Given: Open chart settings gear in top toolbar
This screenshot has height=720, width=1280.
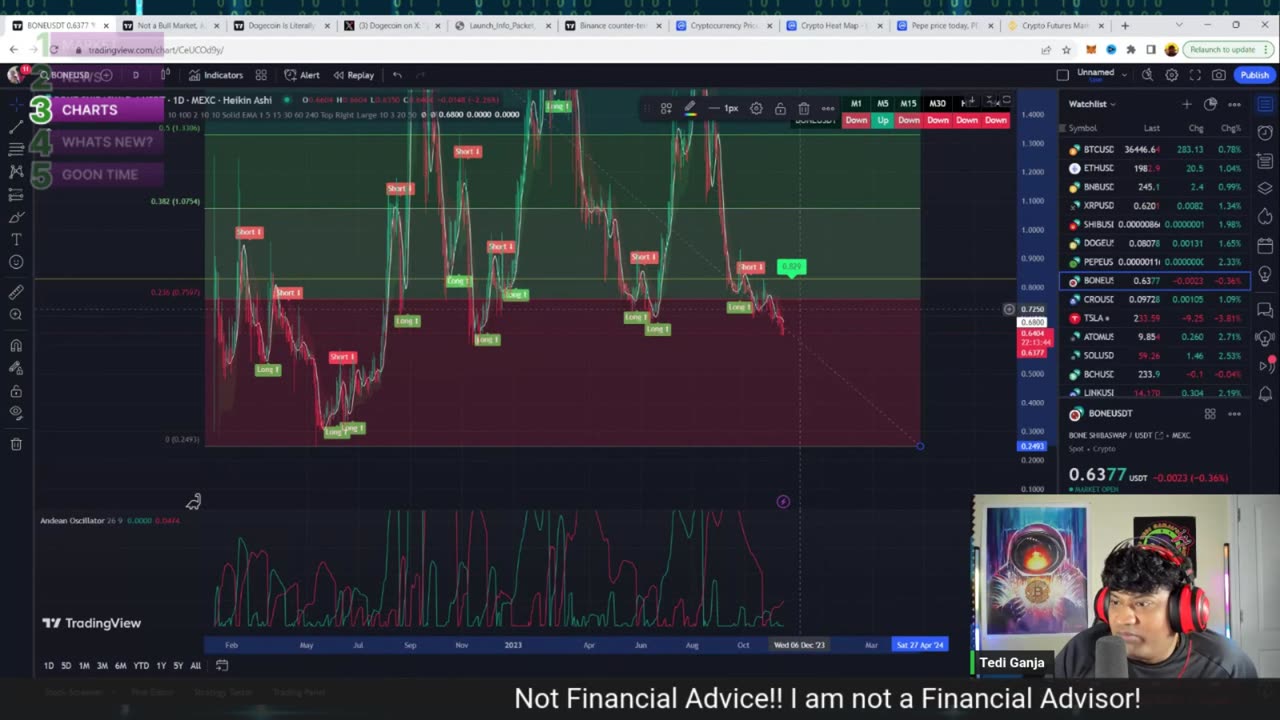Looking at the screenshot, I should (1171, 75).
